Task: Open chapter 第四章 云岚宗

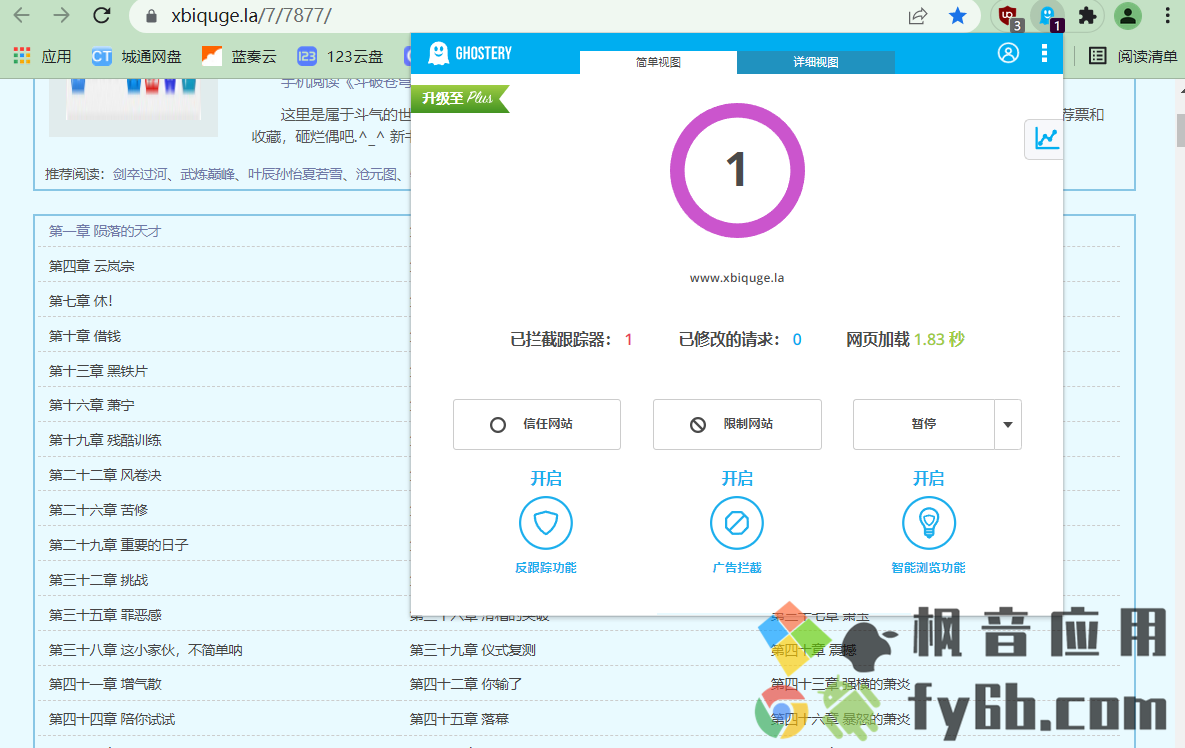Action: coord(91,266)
